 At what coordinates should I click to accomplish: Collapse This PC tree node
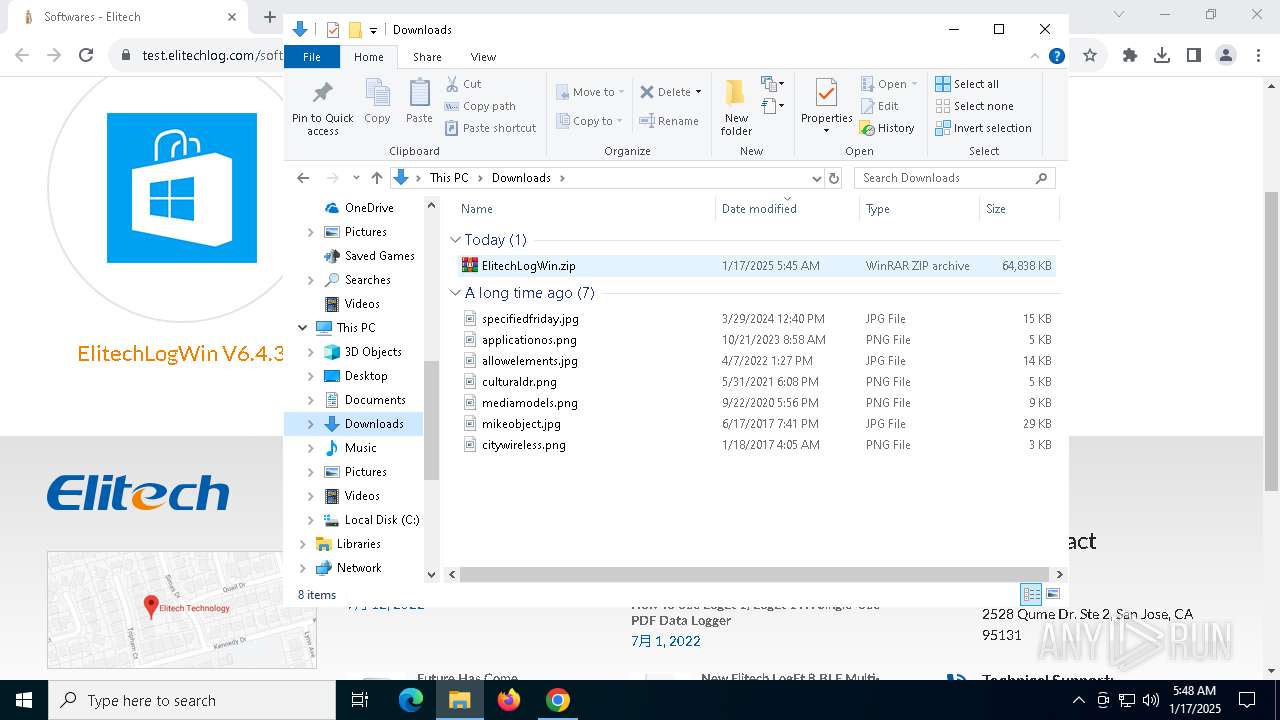pyautogui.click(x=303, y=328)
